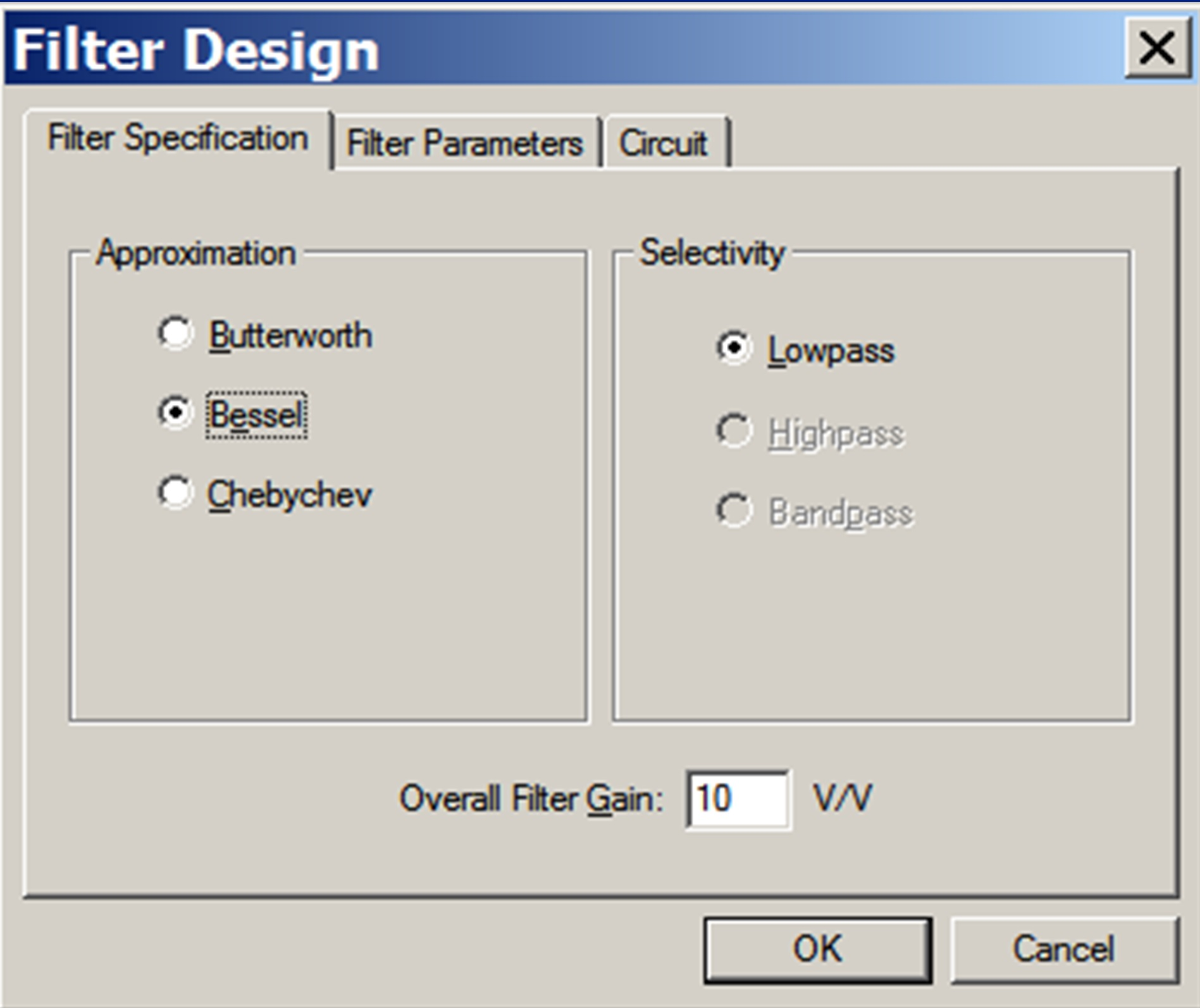Screen dimensions: 1200x1008
Task: Select the Butterworth approximation
Action: (175, 334)
